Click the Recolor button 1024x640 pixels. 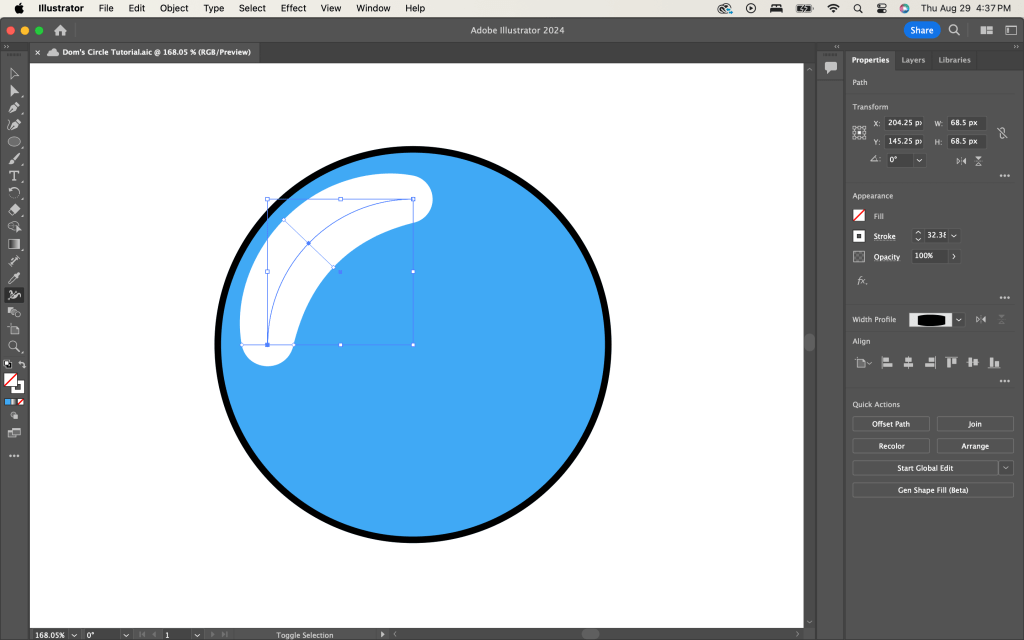pos(890,446)
